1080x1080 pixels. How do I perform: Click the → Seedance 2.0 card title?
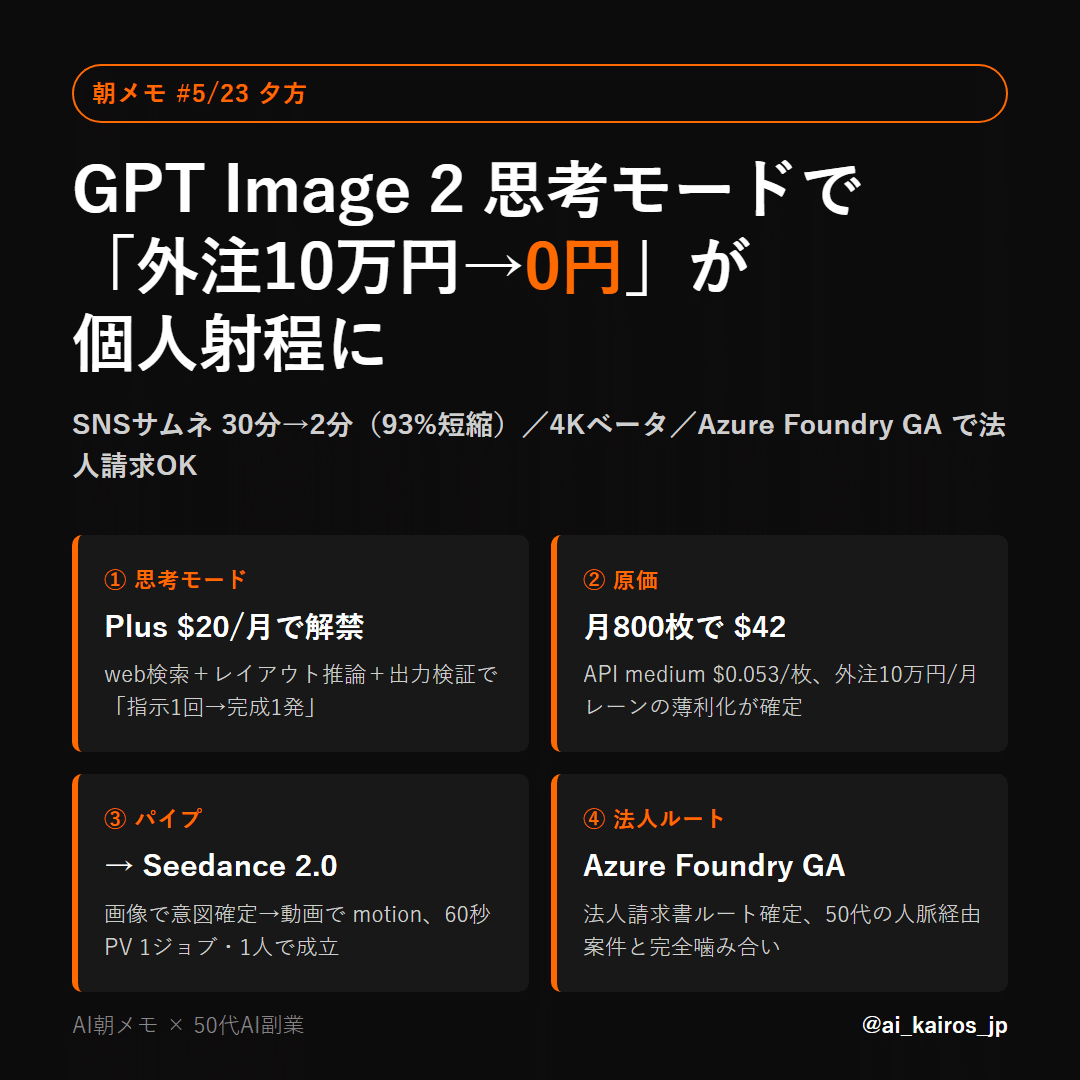point(221,866)
